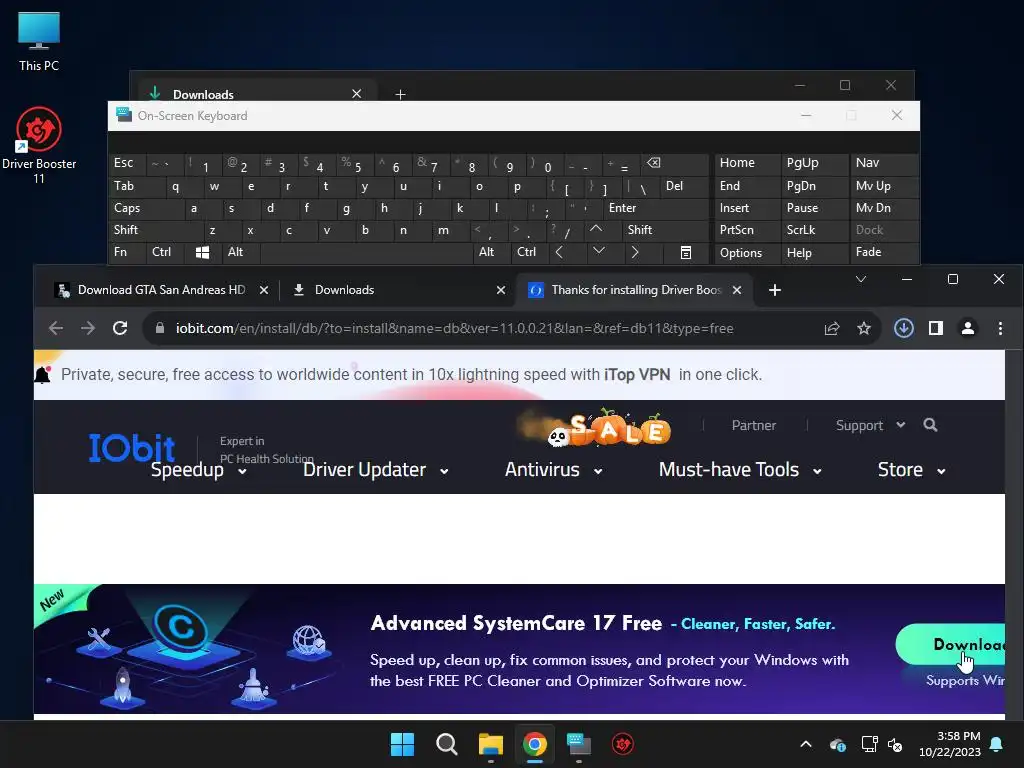
Task: Toggle right Shift key on keyboard
Action: (x=665, y=230)
